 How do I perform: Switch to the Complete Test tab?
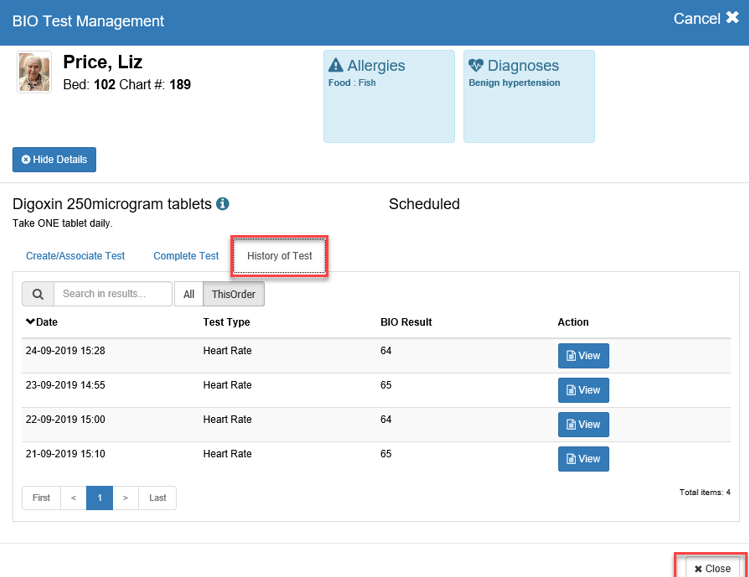186,256
